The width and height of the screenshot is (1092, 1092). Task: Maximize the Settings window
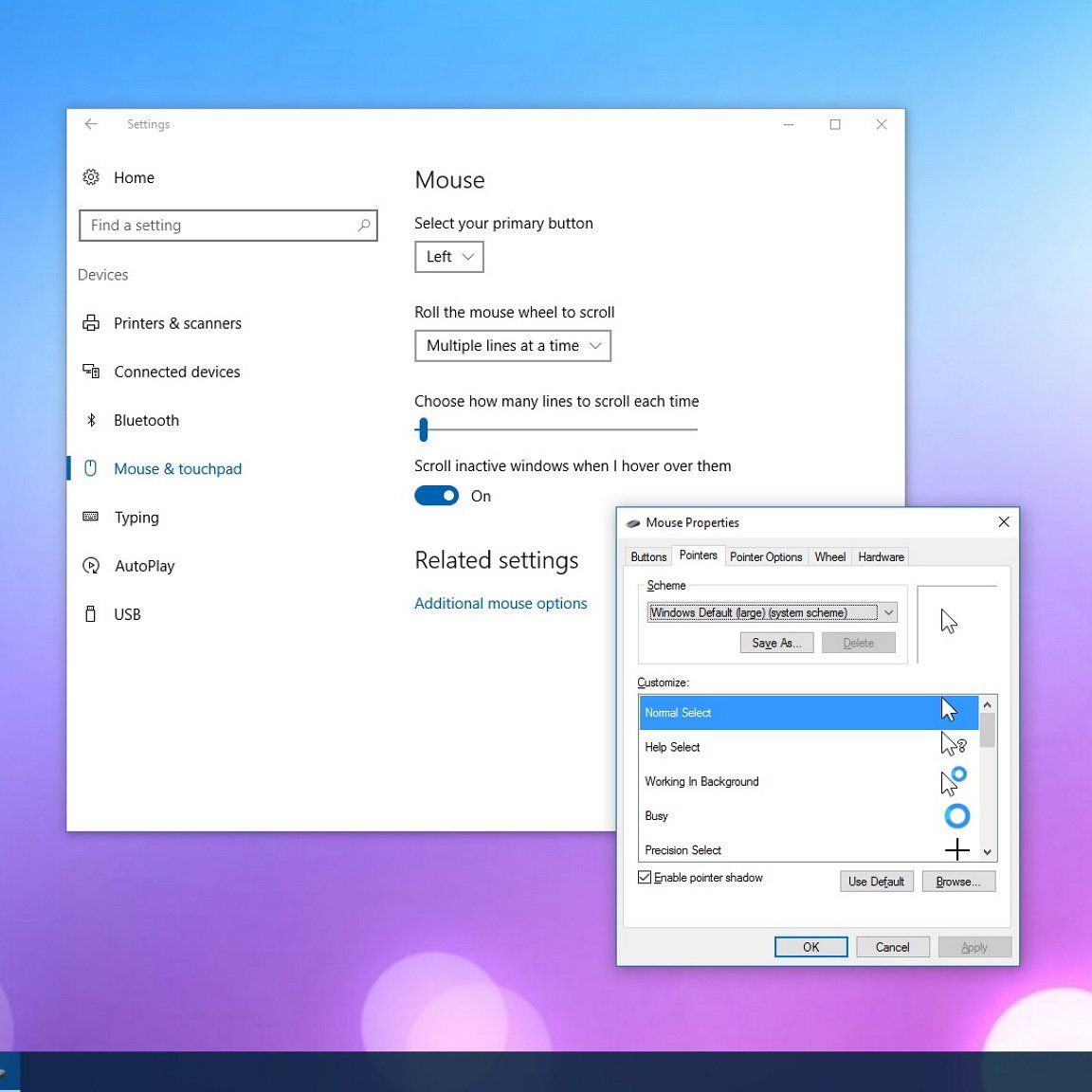pos(835,124)
